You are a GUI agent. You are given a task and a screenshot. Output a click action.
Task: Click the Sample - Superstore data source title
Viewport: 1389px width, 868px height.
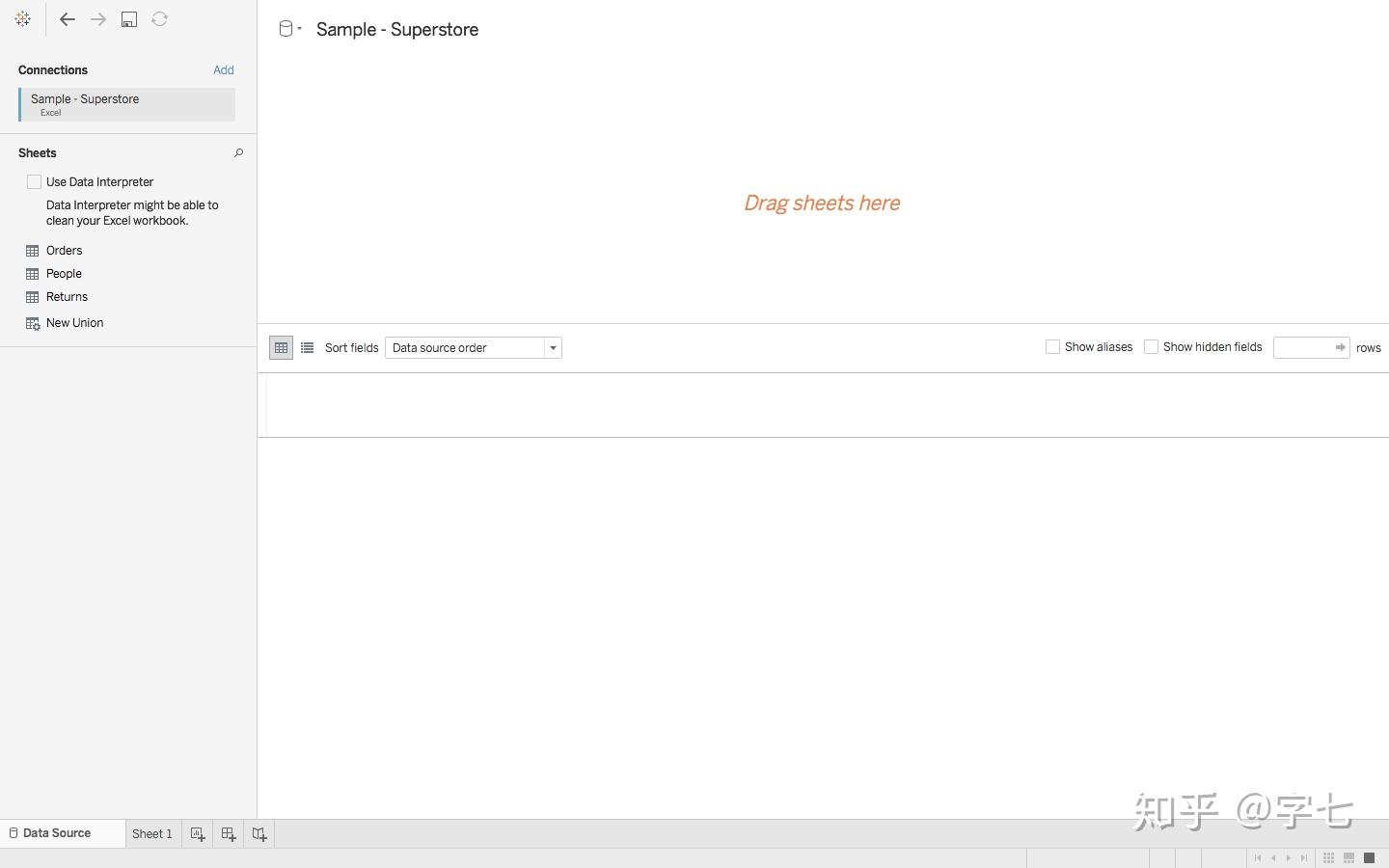(397, 29)
